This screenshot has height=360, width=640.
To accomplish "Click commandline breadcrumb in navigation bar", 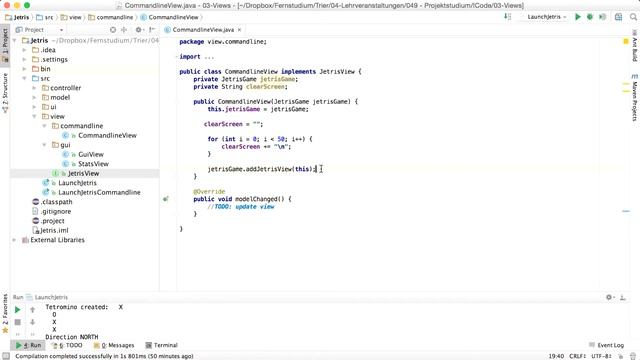I will [x=111, y=17].
